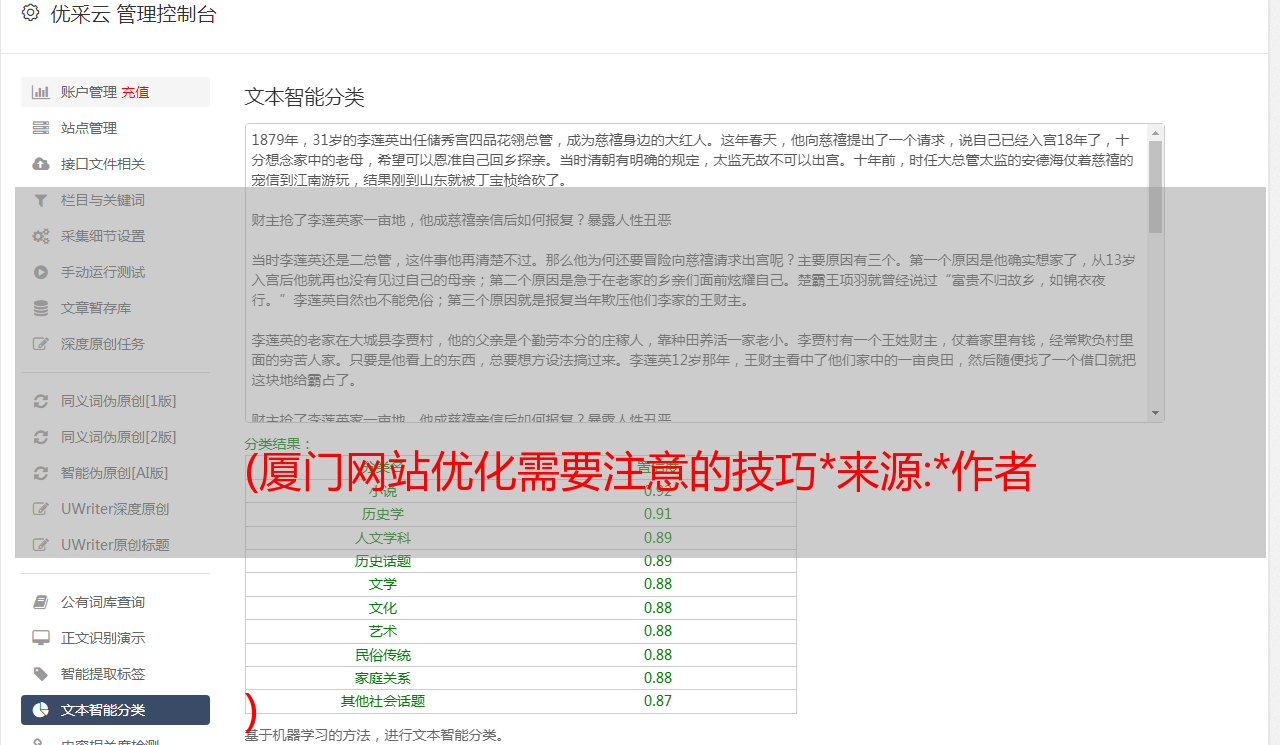
Task: Click the 文学 category cell
Action: [x=383, y=584]
